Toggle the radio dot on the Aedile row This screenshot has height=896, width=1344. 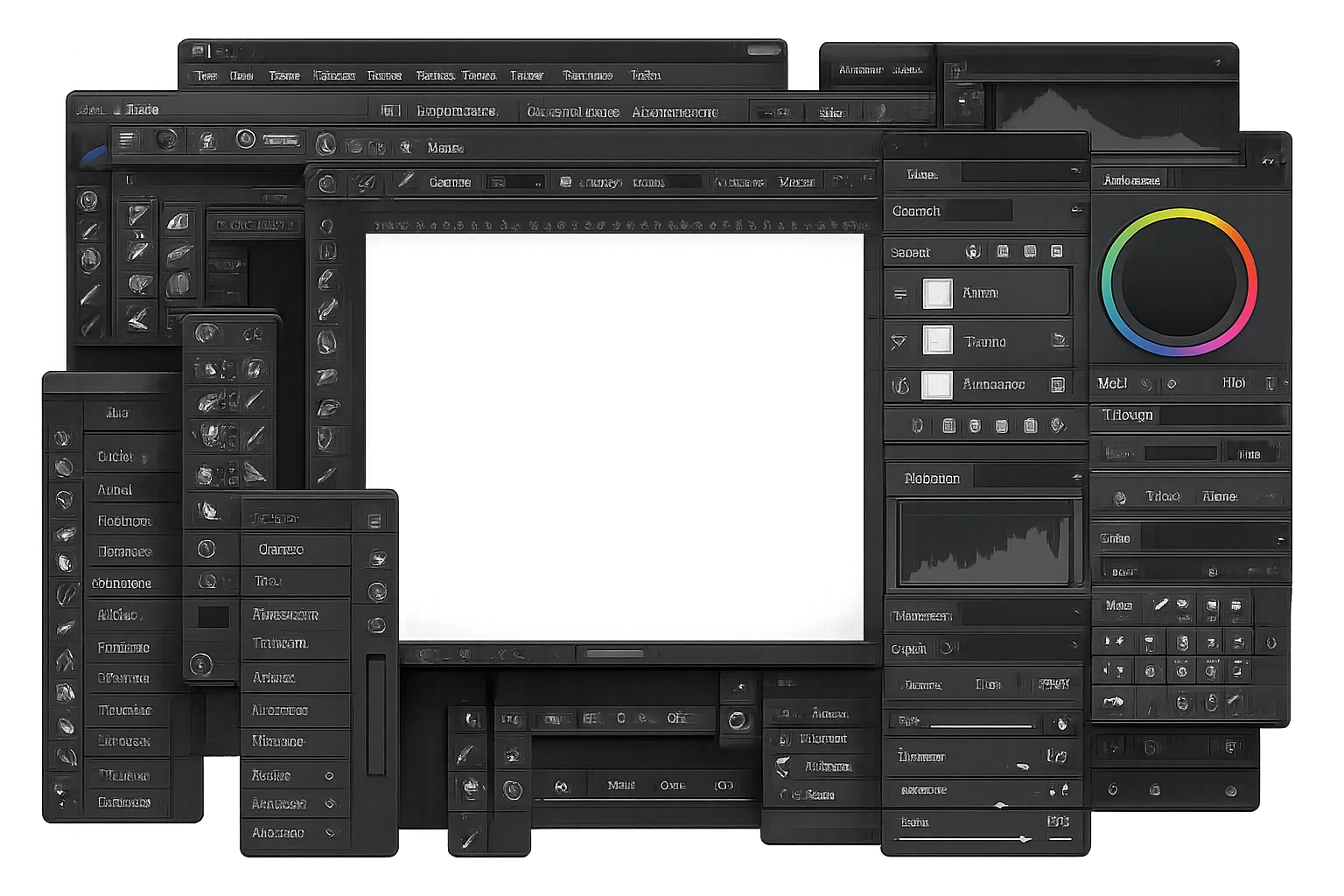(x=329, y=775)
